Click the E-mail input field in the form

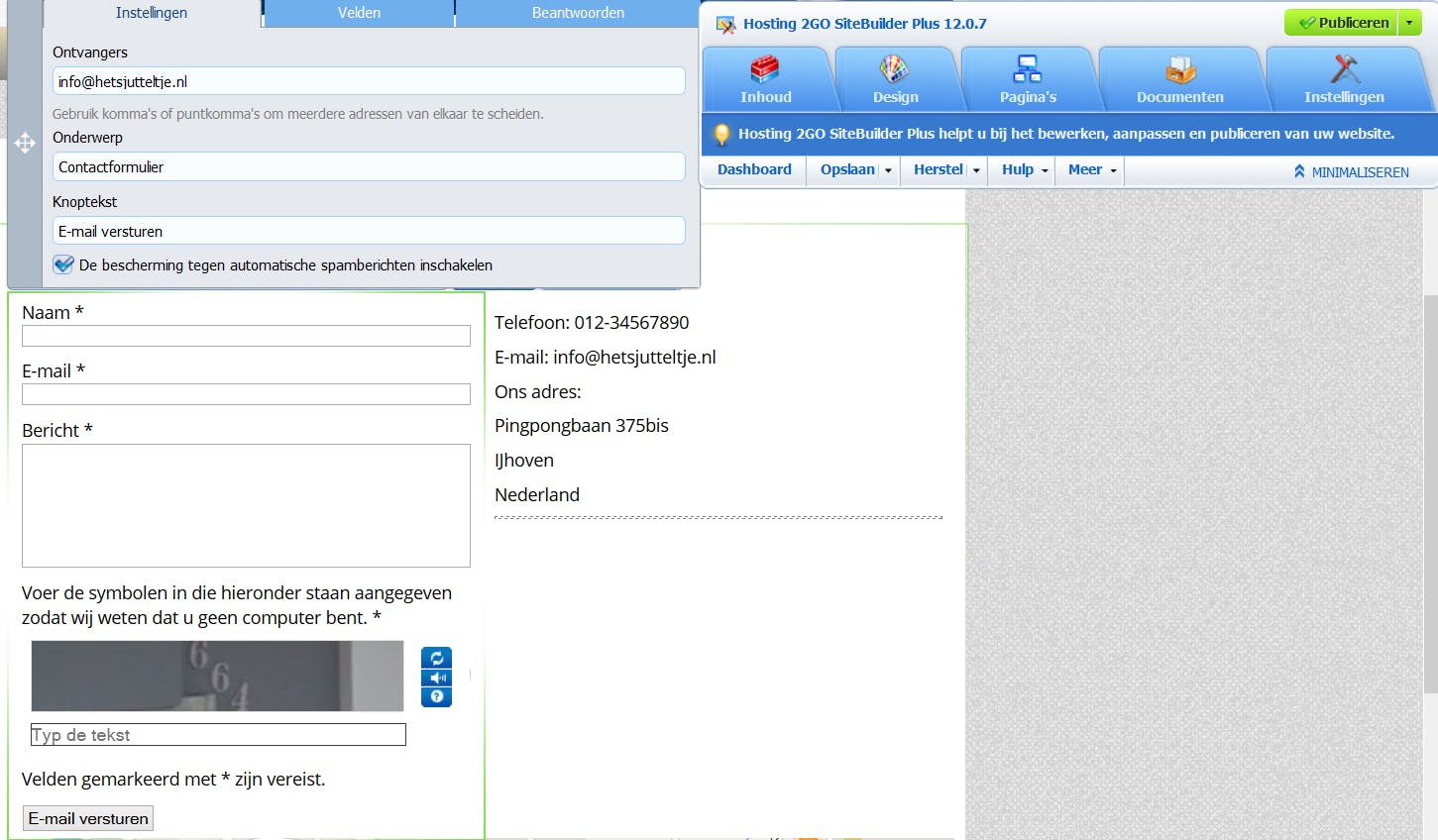pos(246,394)
